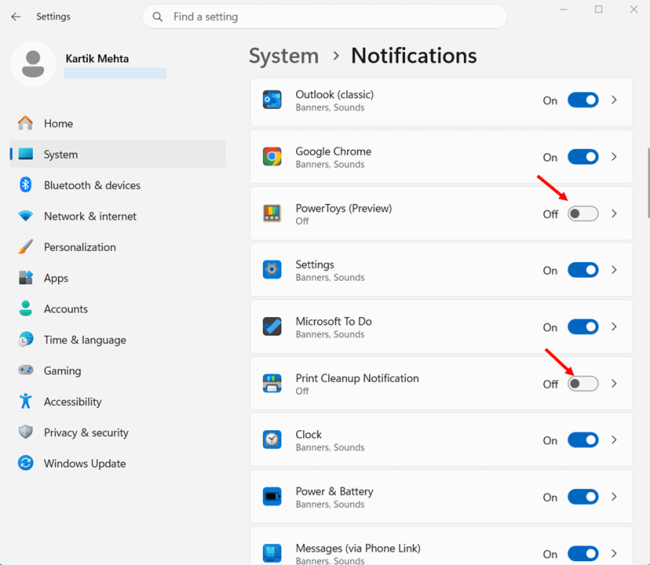This screenshot has width=650, height=565.
Task: Click the Gaming controller icon
Action: (26, 370)
